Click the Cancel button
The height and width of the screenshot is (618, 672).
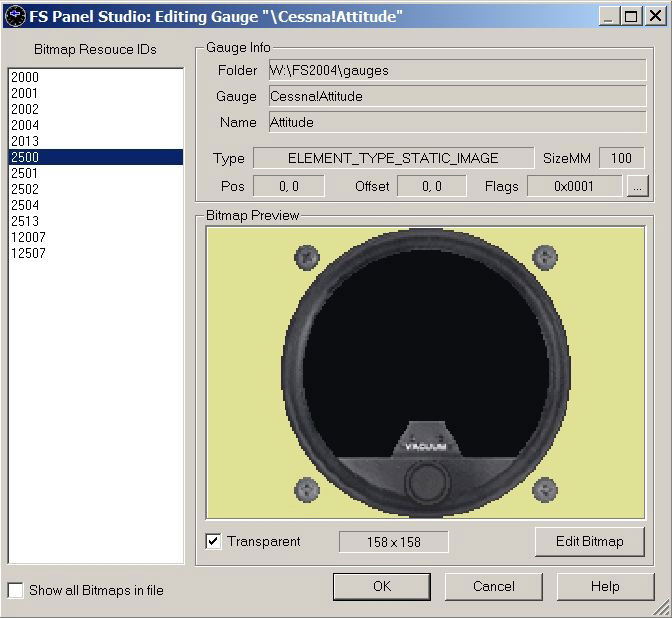coord(494,586)
